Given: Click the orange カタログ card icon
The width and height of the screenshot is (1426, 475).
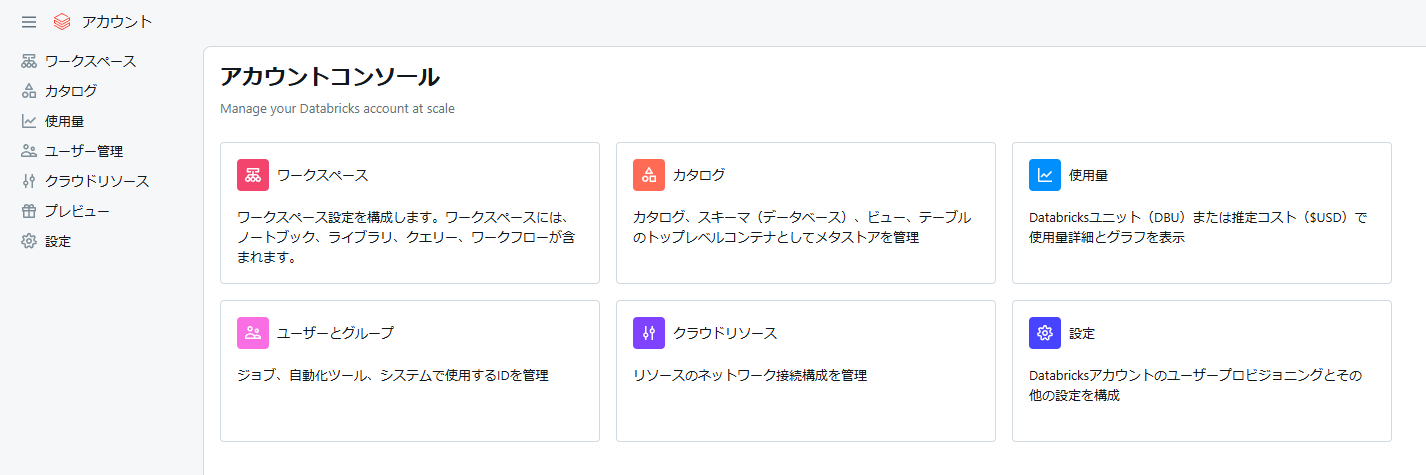Looking at the screenshot, I should [x=649, y=175].
